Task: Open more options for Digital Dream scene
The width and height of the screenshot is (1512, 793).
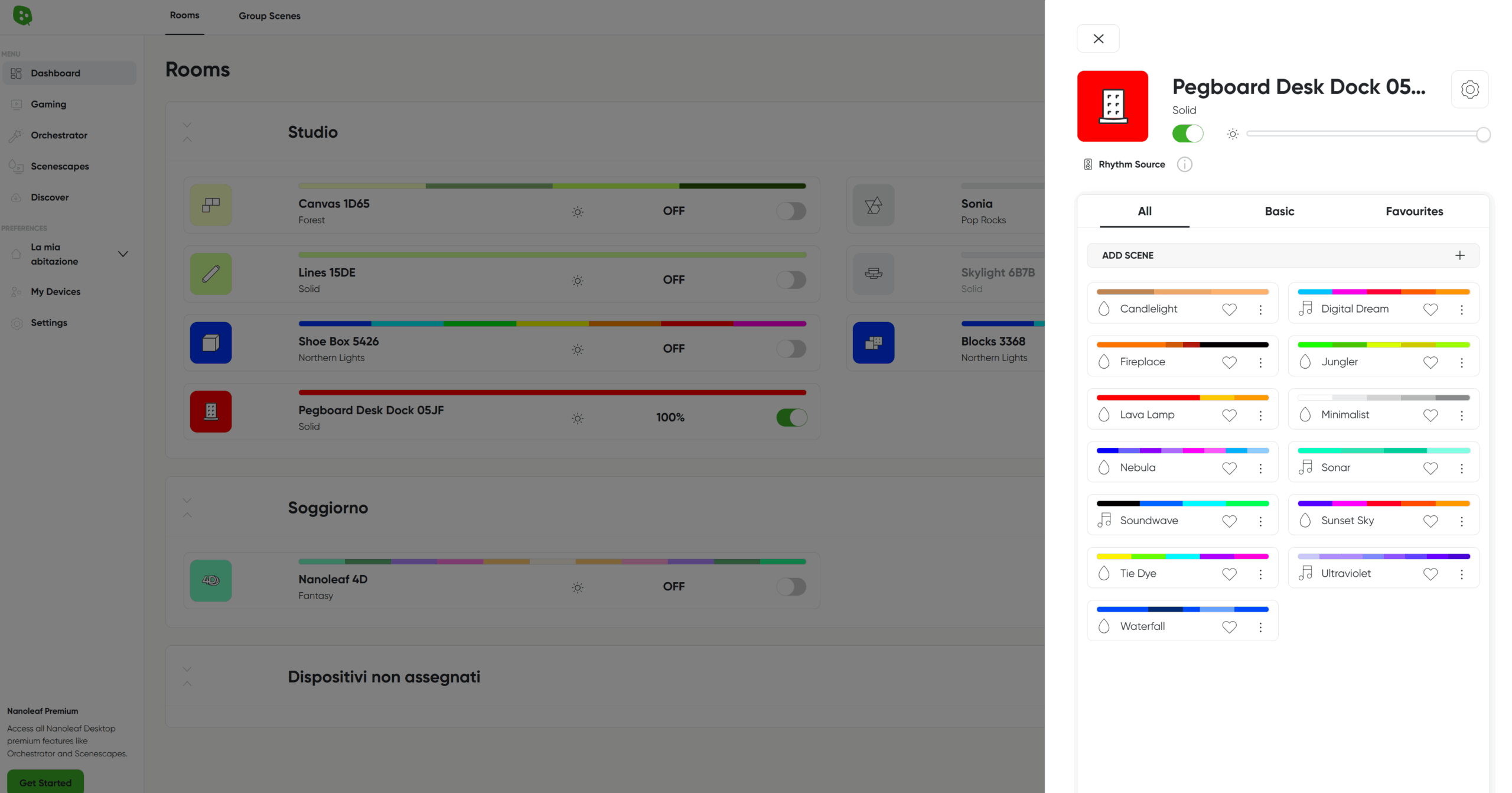Action: (1461, 309)
